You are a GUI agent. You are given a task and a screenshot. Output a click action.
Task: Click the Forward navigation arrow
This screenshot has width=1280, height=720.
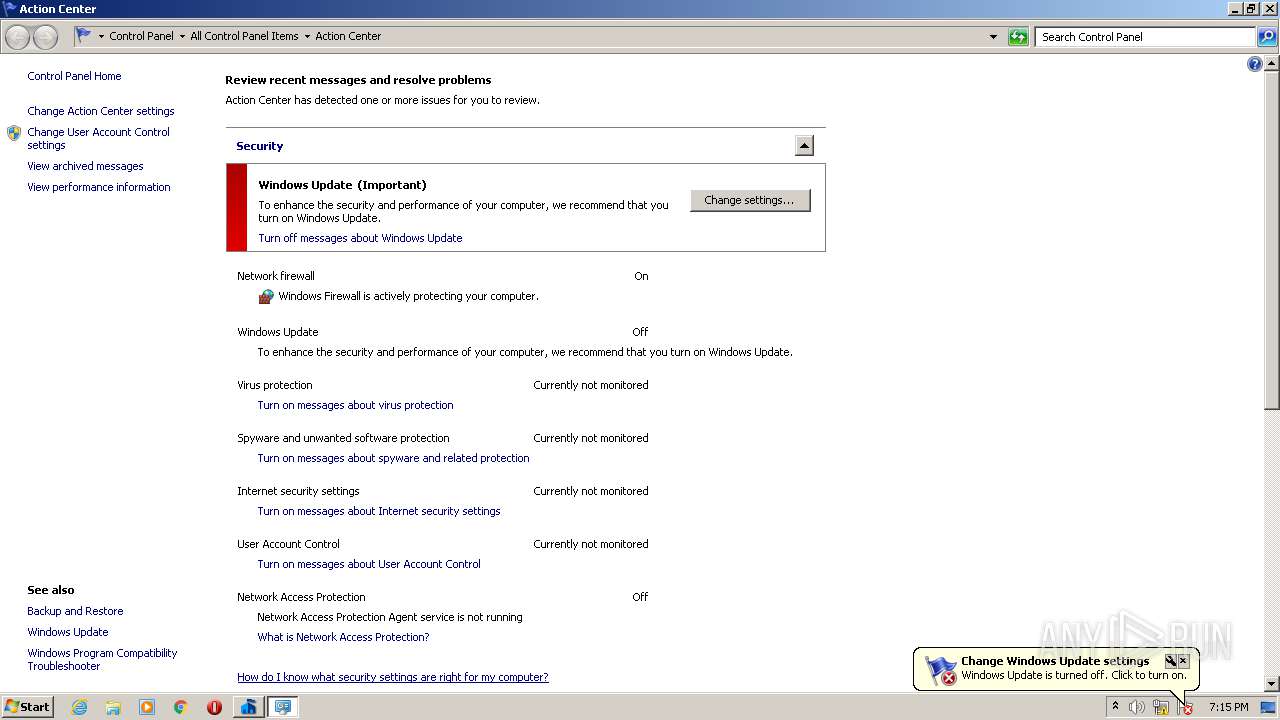coord(45,37)
